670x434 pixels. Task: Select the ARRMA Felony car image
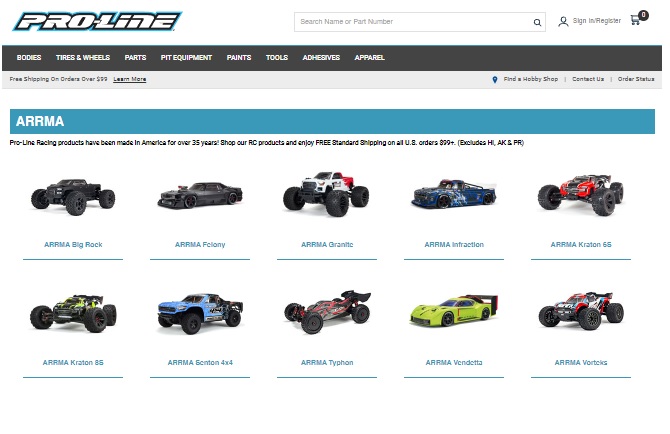click(200, 194)
